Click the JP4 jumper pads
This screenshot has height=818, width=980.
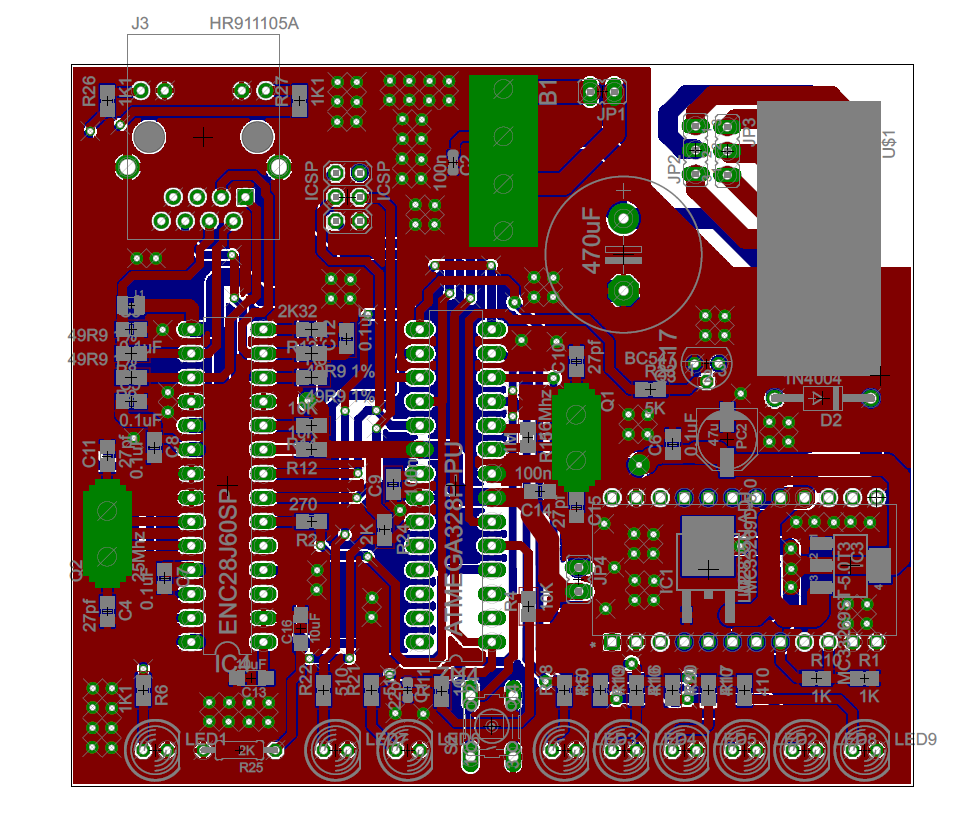(x=577, y=580)
